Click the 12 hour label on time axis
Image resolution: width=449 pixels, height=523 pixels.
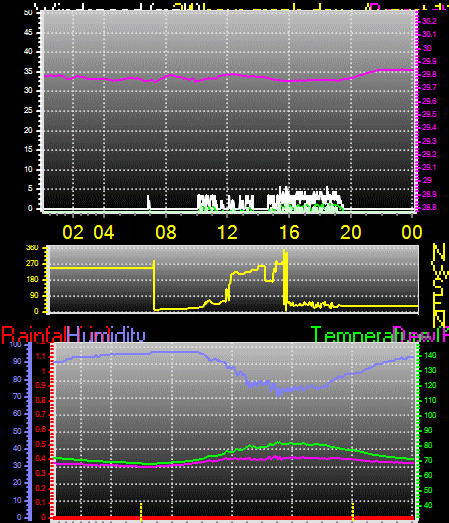[228, 232]
